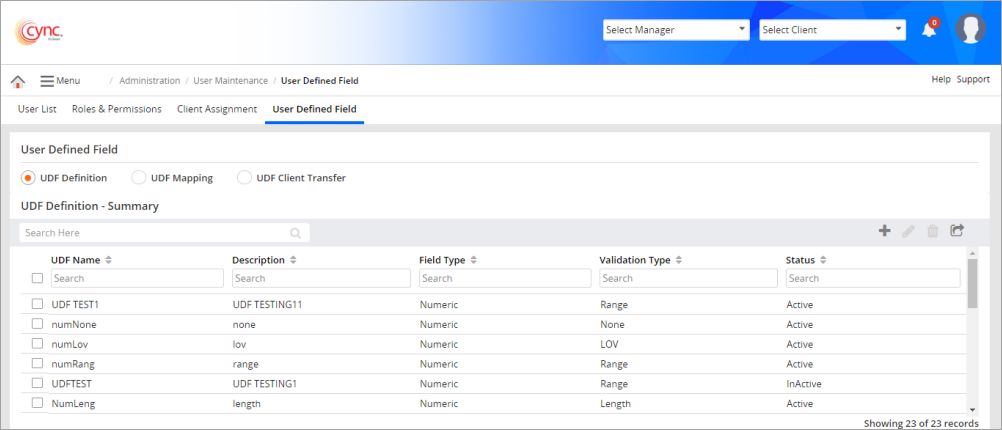Expand the Select Client dropdown
Viewport: 1002px width, 430px height.
(x=832, y=30)
